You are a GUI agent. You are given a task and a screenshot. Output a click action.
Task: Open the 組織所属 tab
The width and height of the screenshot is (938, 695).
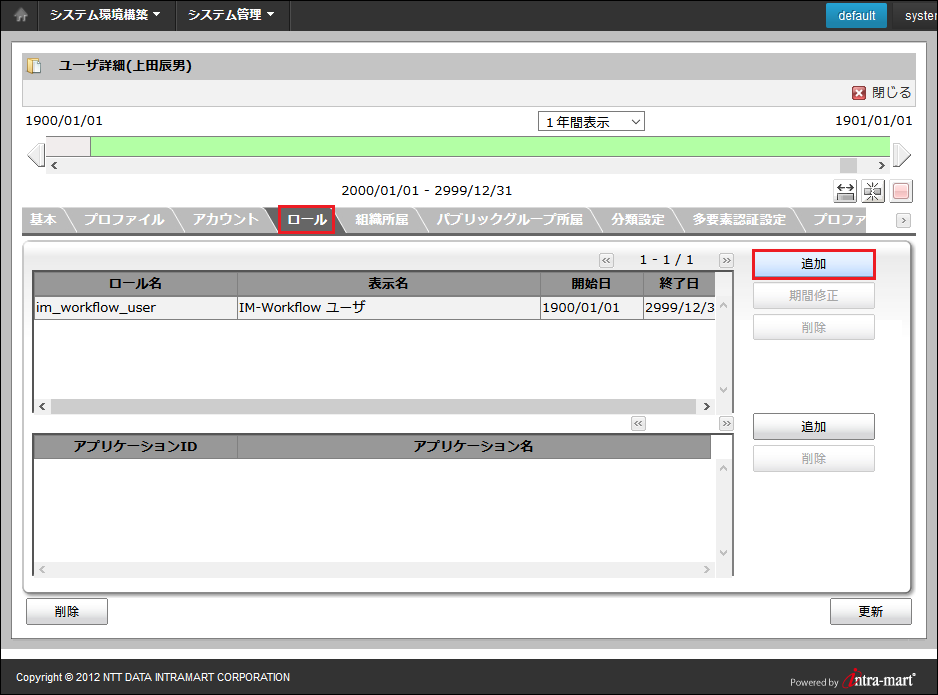pos(382,220)
